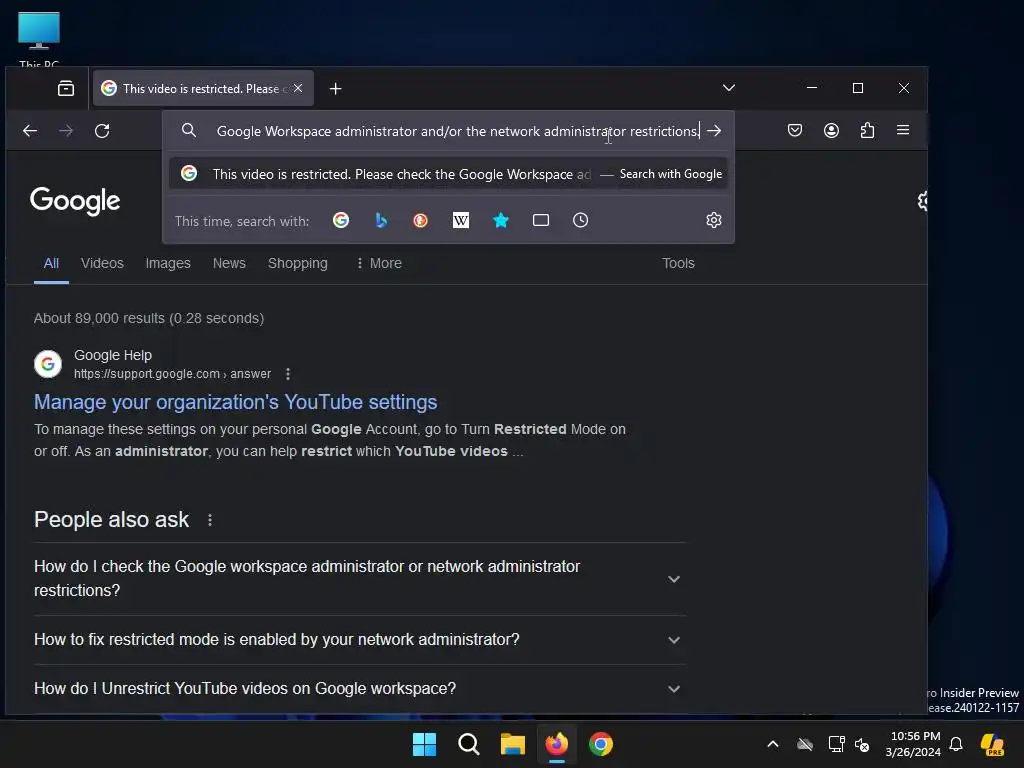Open 'Manage your organization's YouTube settings' result
Viewport: 1024px width, 768px height.
235,402
